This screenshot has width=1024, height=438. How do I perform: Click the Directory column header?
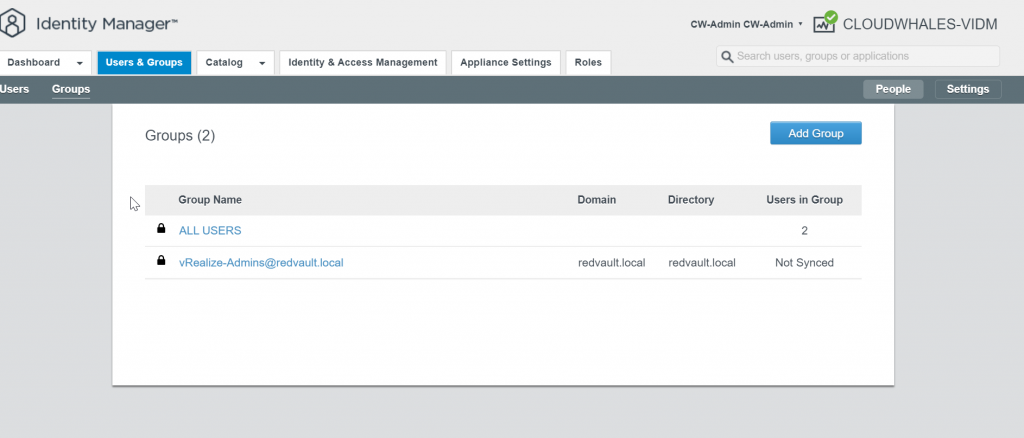pos(691,200)
